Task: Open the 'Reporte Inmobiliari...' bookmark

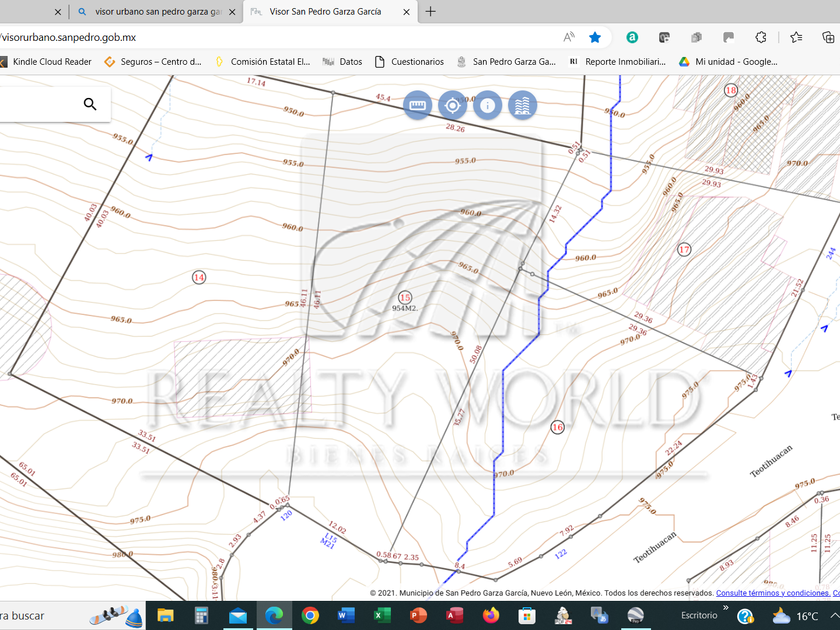Action: pos(617,62)
